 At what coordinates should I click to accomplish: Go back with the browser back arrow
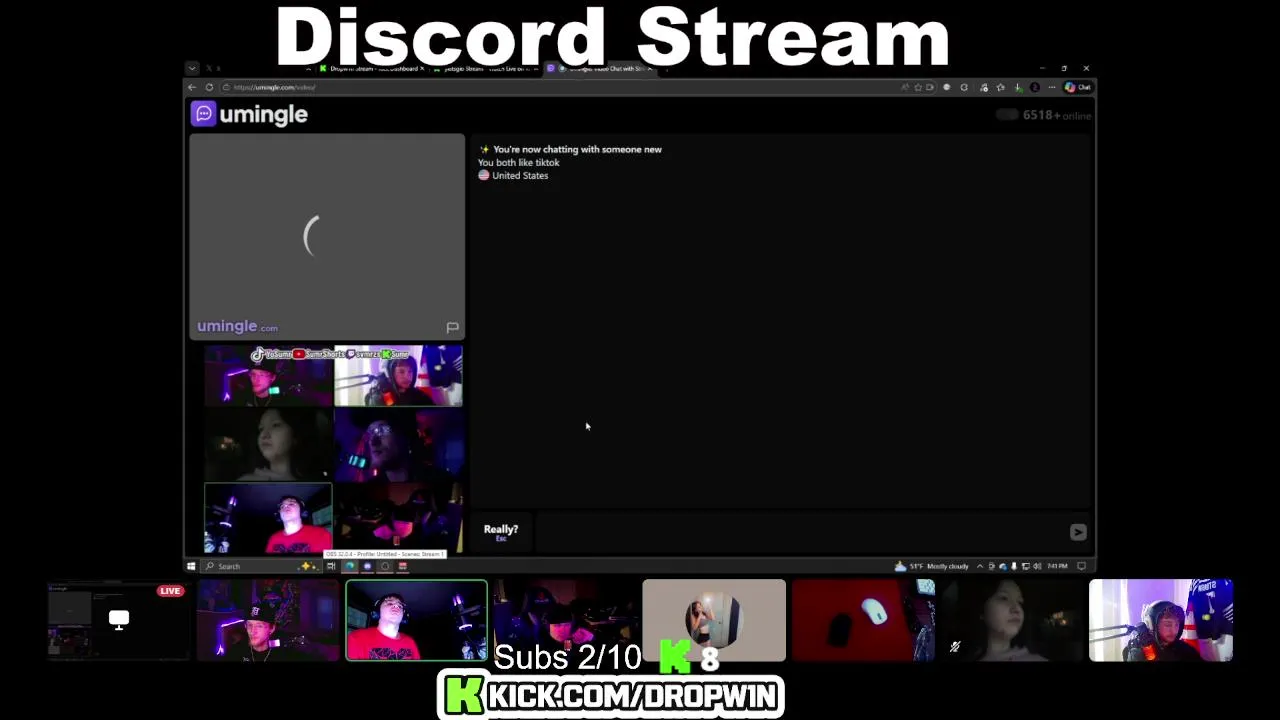(192, 87)
